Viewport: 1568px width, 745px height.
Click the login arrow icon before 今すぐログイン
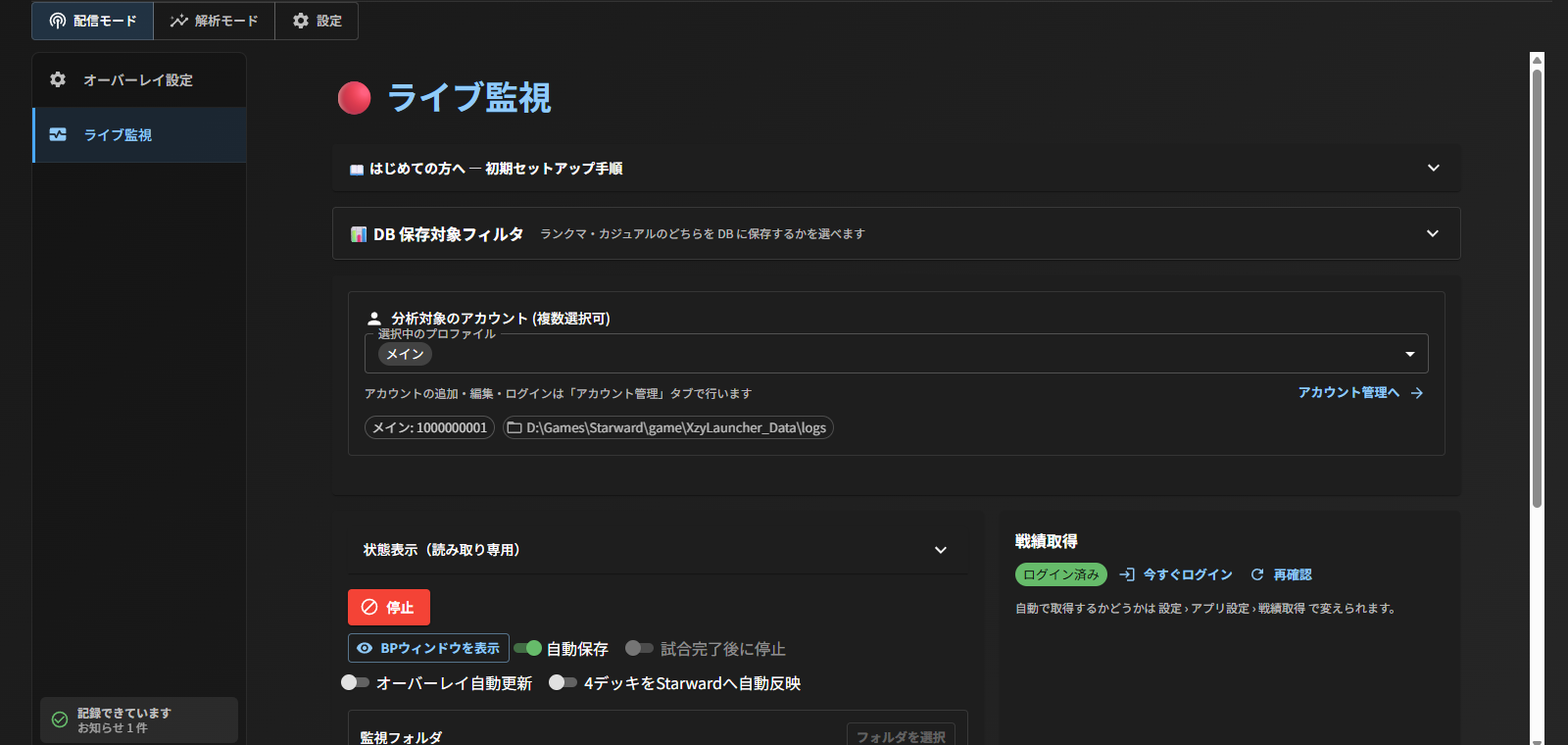coord(1127,574)
